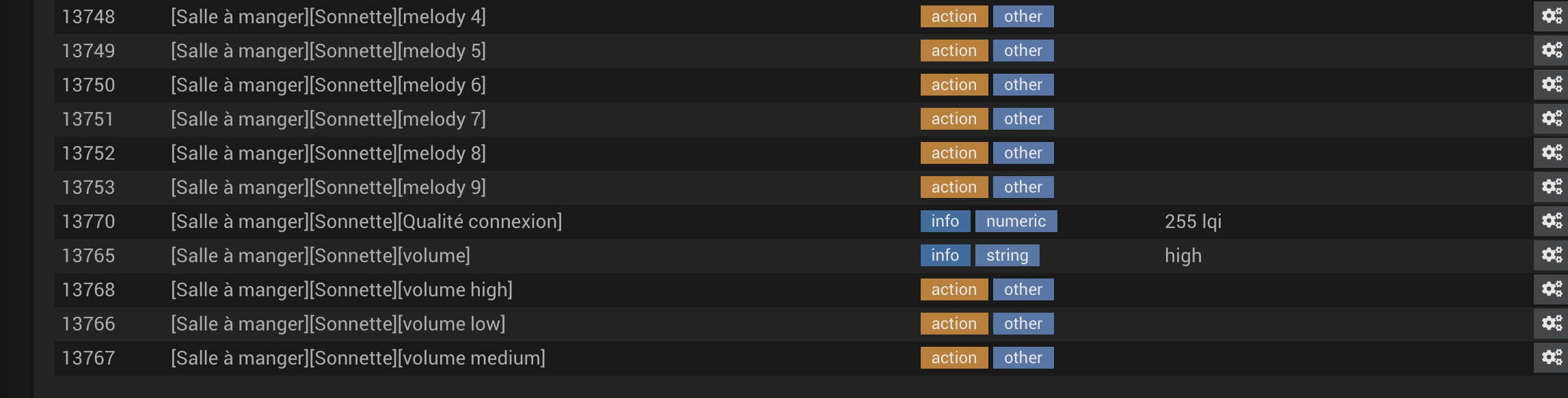Open gear settings for melody 9
1568x398 pixels.
click(x=1552, y=187)
